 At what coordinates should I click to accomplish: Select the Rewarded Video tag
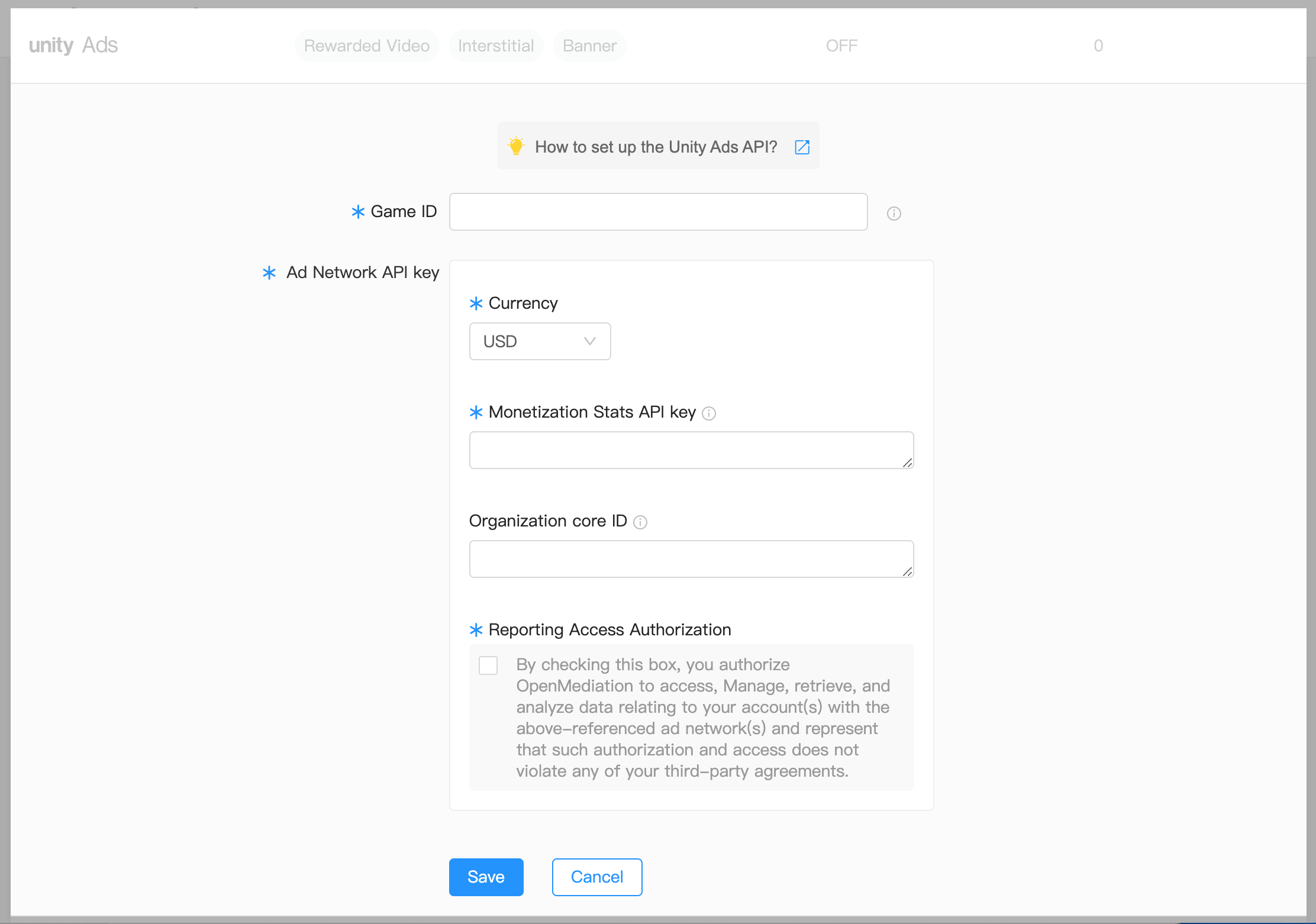(x=367, y=46)
